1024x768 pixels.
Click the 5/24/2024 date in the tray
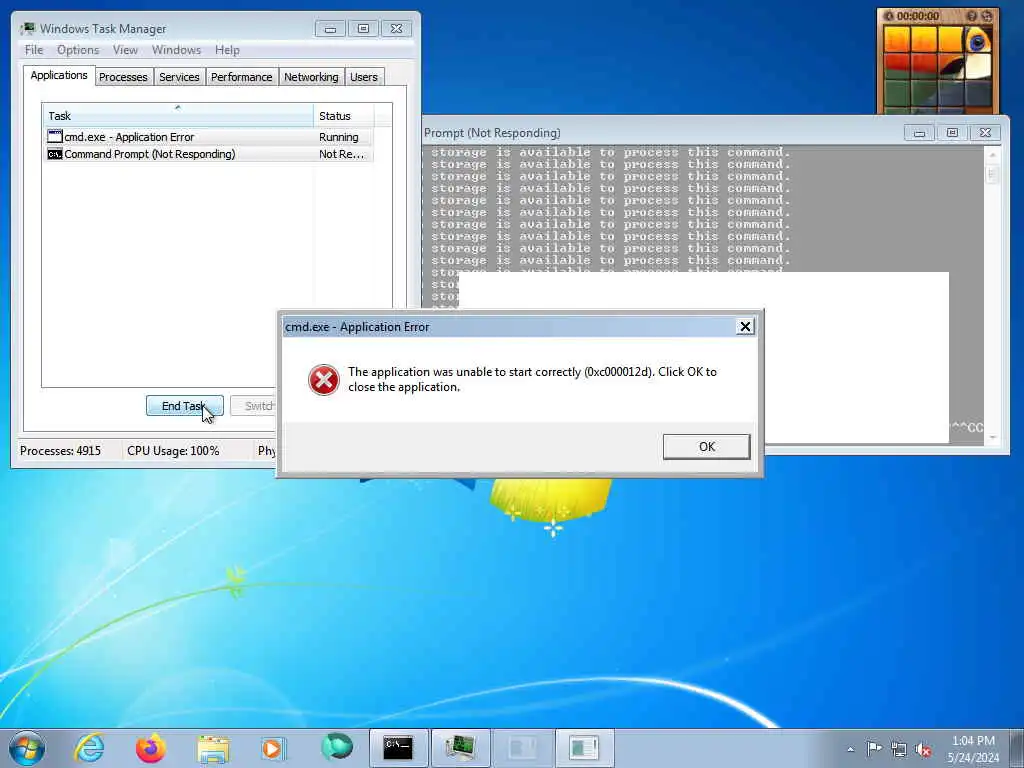click(x=973, y=758)
